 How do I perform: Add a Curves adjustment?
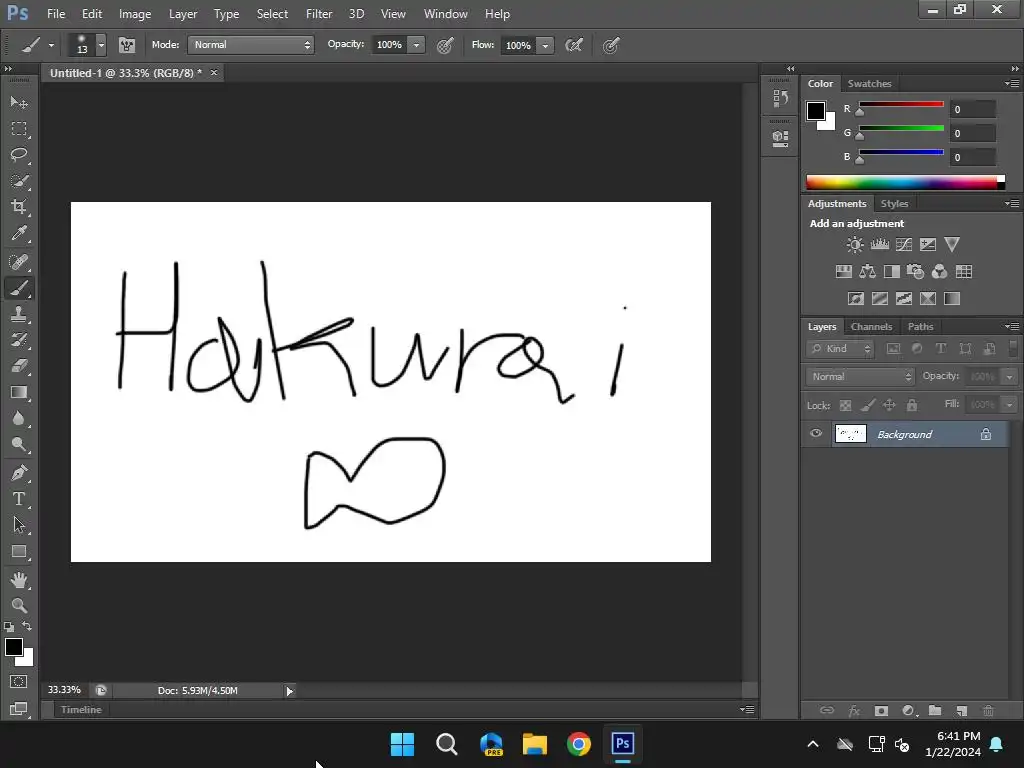(x=904, y=244)
